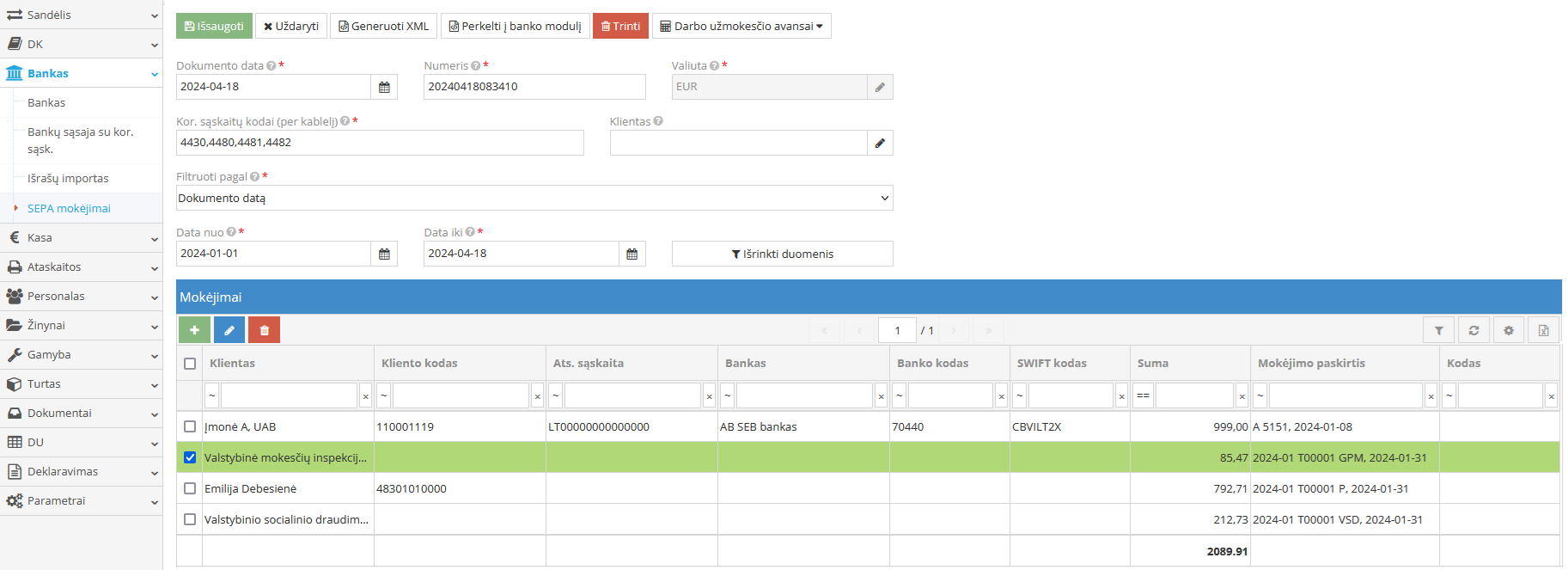The height and width of the screenshot is (570, 1568).
Task: Click the green add payment plus icon
Action: click(x=194, y=330)
